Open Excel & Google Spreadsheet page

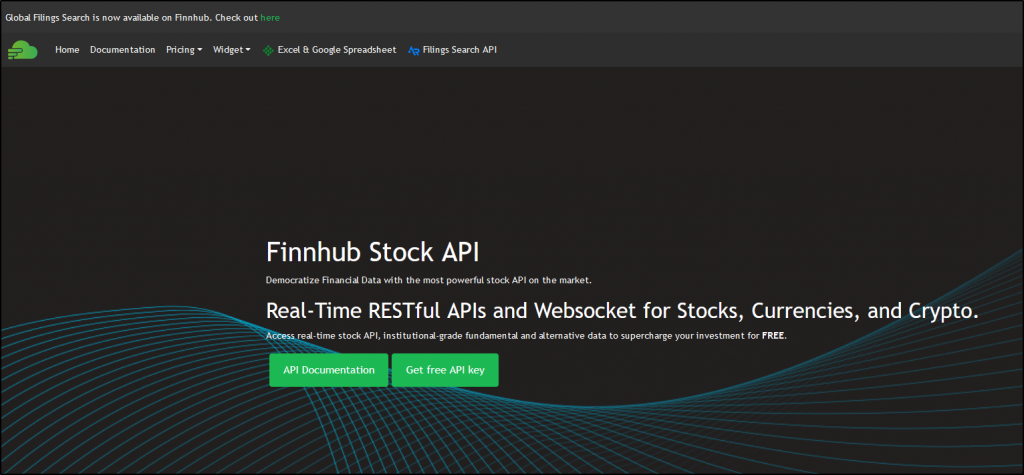coord(337,50)
